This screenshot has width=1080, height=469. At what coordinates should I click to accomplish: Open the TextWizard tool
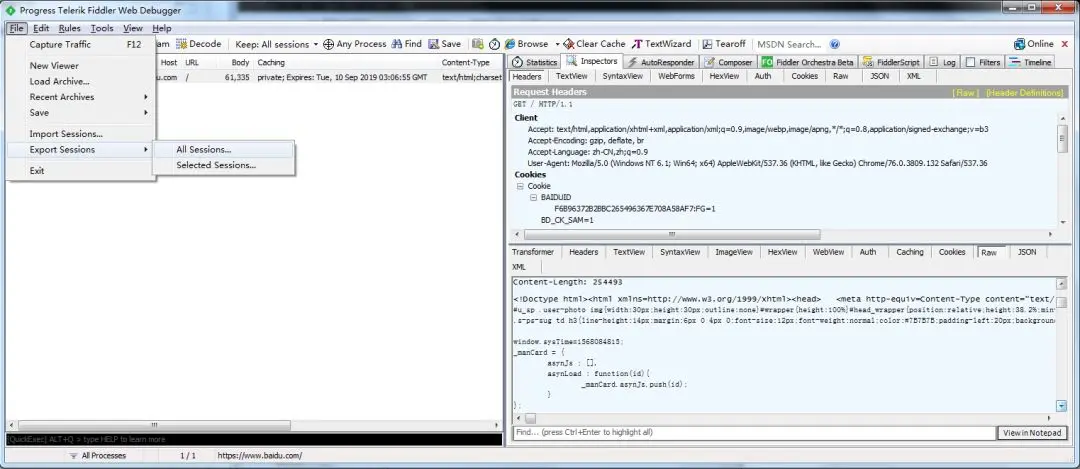coord(662,44)
